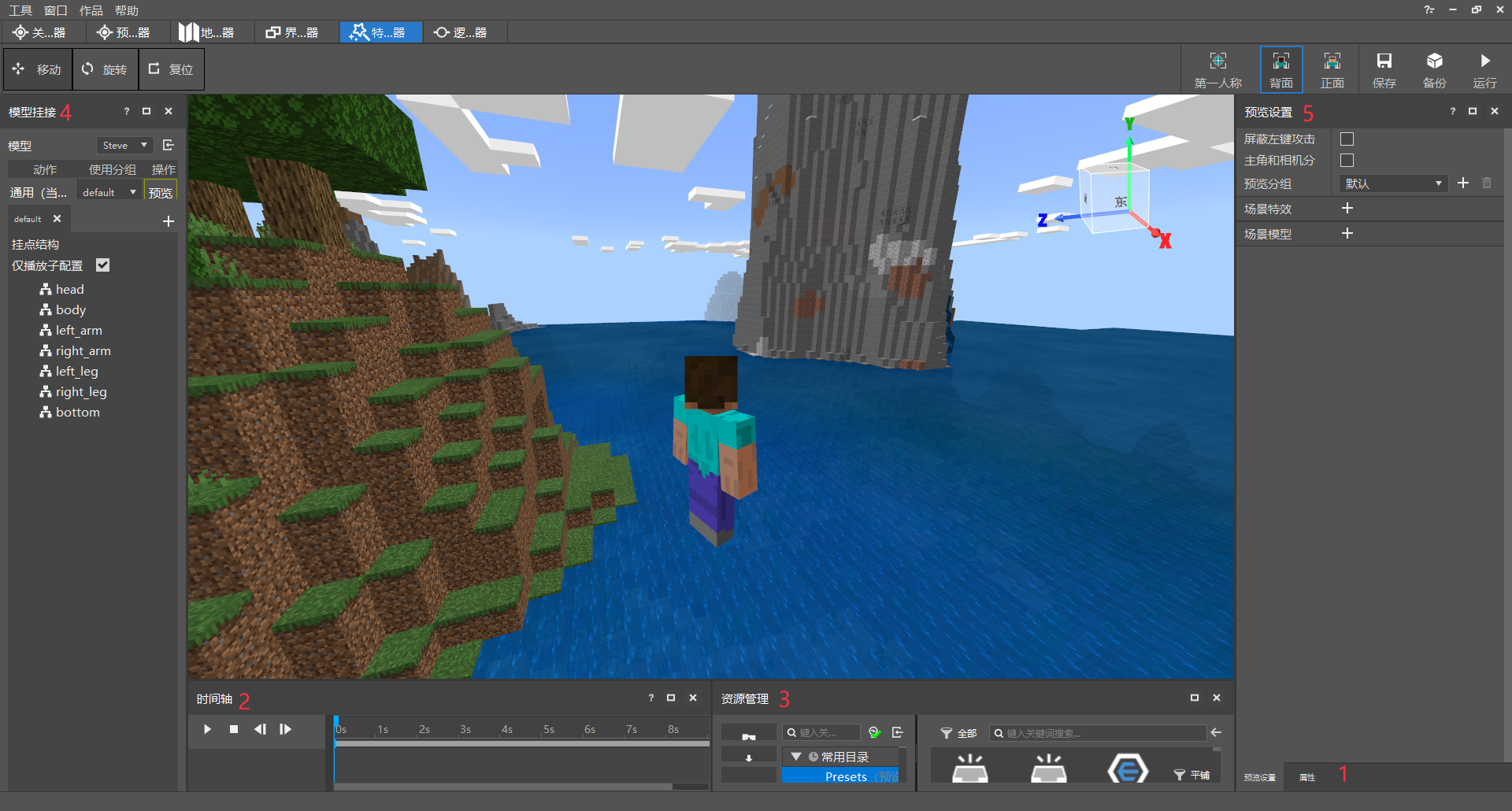1512x811 pixels.
Task: Toggle the 屏蔽左键攻击 checkbox
Action: click(1347, 139)
